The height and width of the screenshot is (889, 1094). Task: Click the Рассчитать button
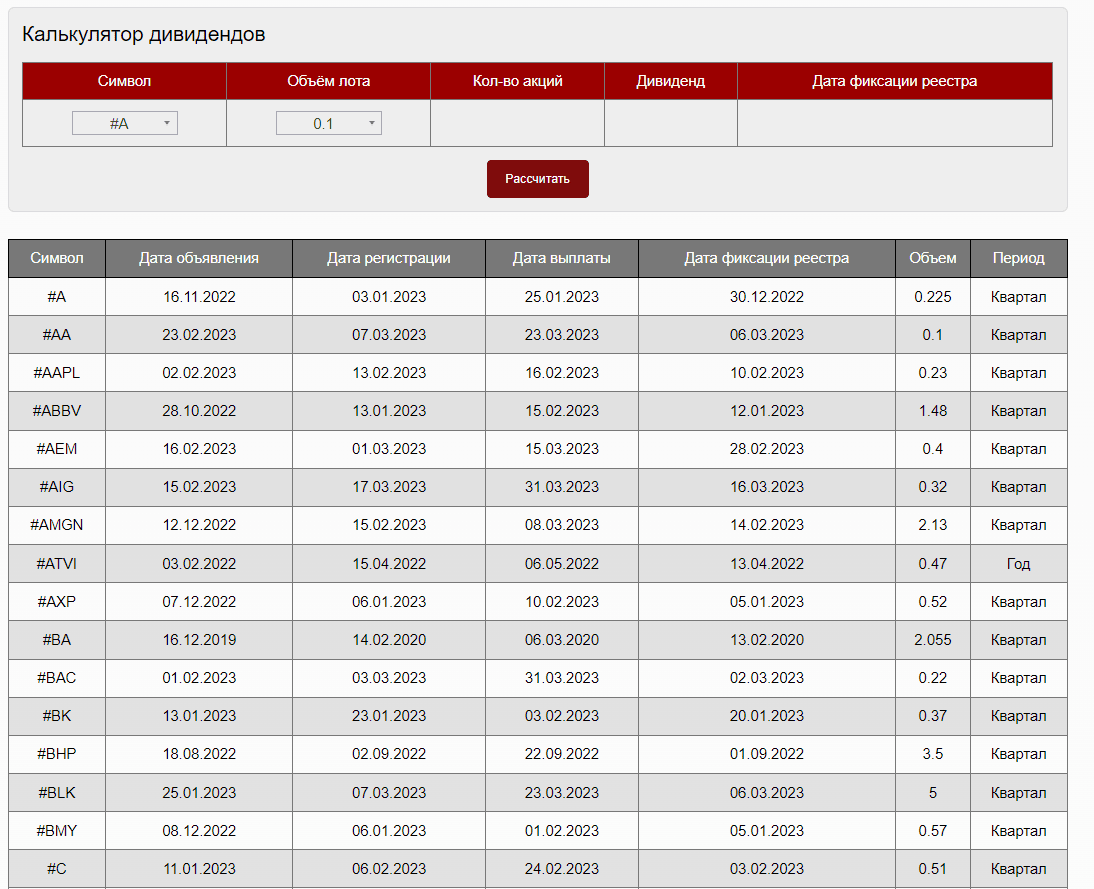537,179
